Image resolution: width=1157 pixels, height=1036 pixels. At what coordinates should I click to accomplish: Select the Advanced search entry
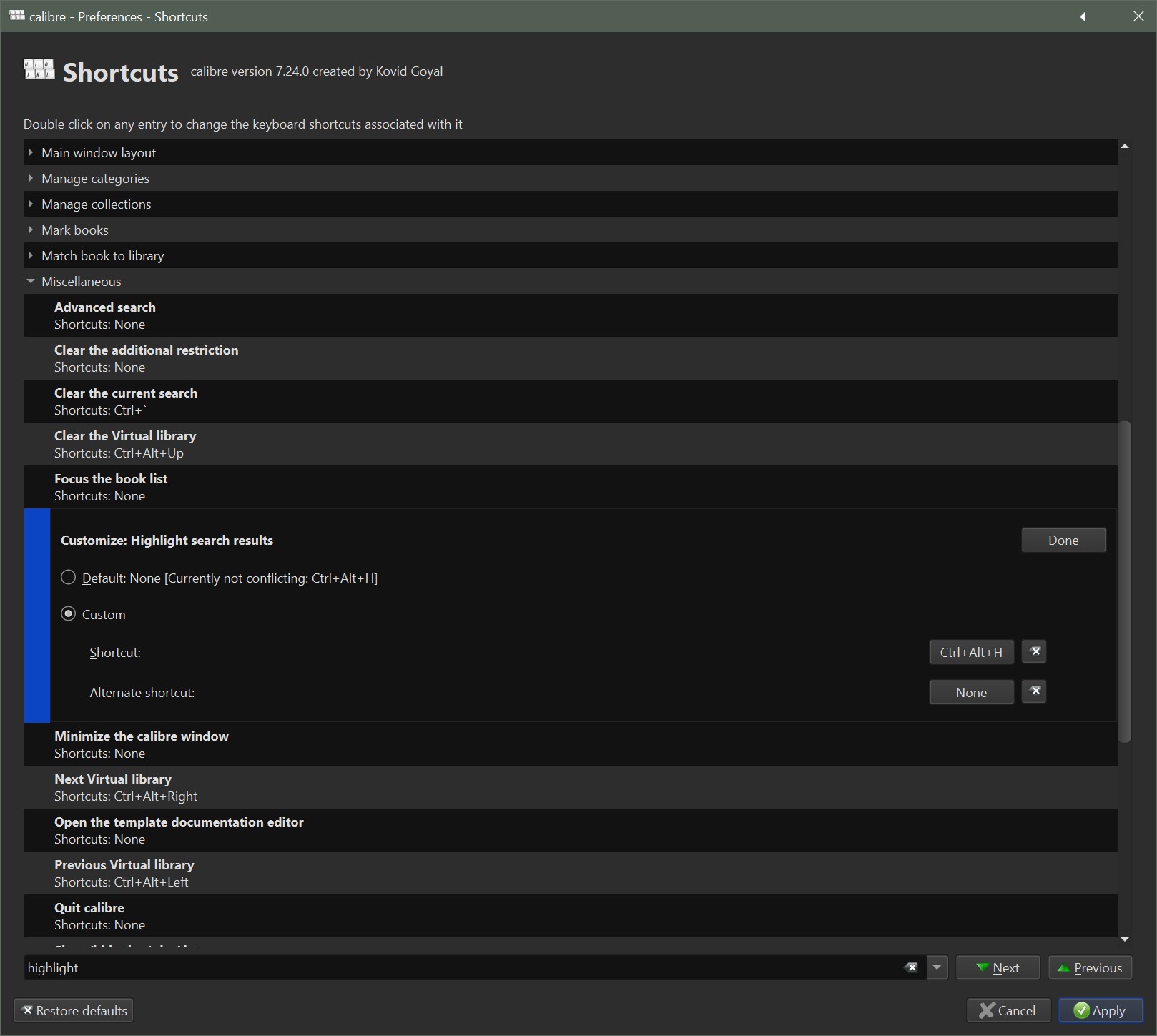tap(571, 315)
